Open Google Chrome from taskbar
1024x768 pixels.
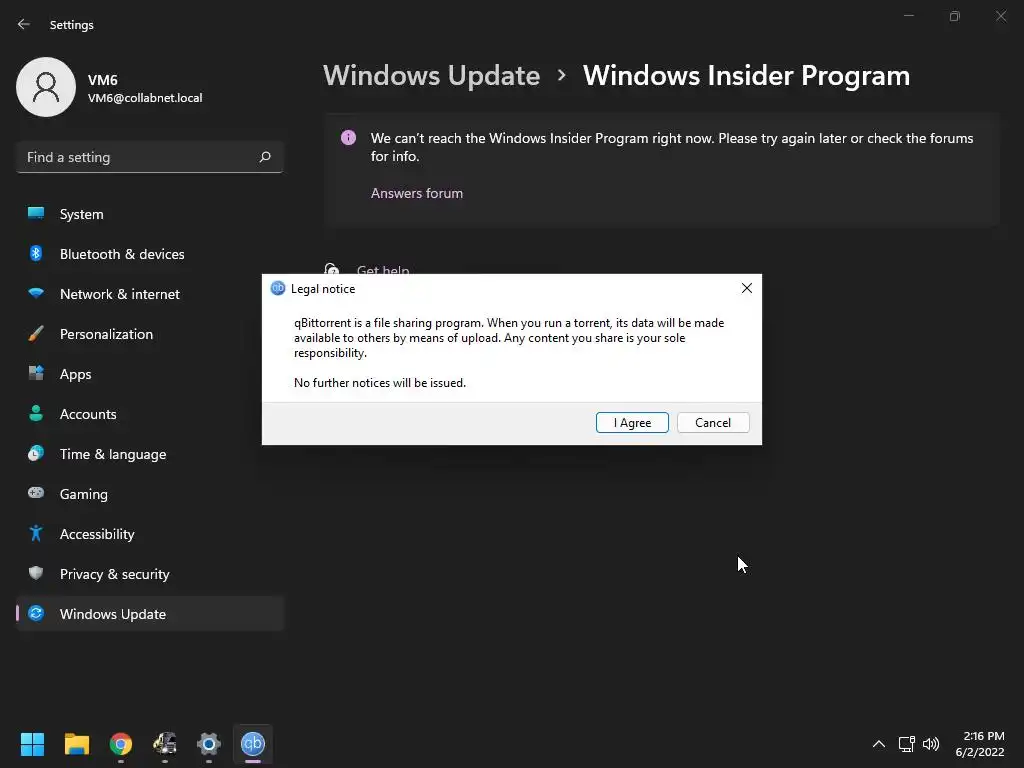121,744
